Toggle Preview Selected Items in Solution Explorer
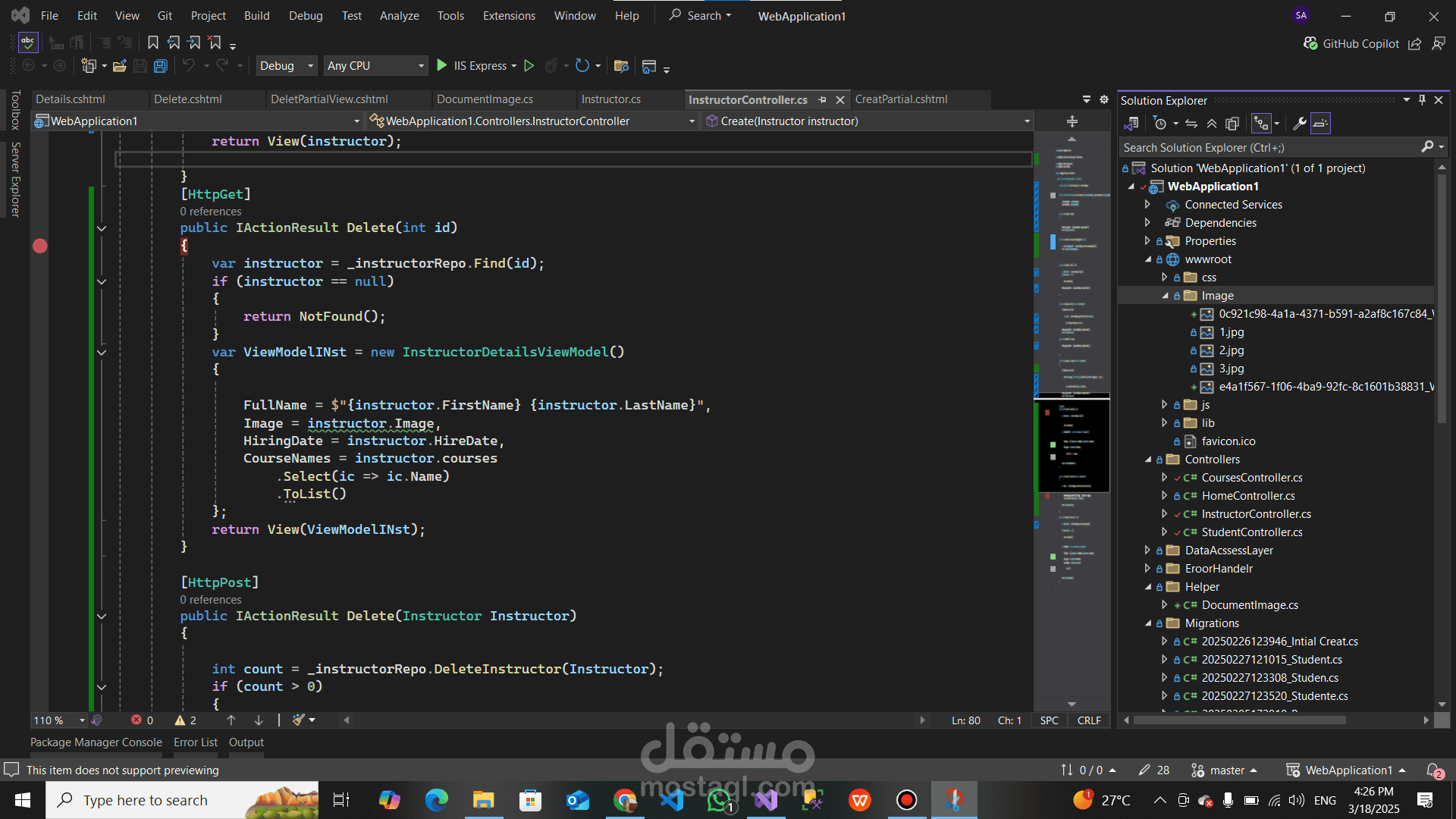Image resolution: width=1456 pixels, height=819 pixels. (1320, 124)
